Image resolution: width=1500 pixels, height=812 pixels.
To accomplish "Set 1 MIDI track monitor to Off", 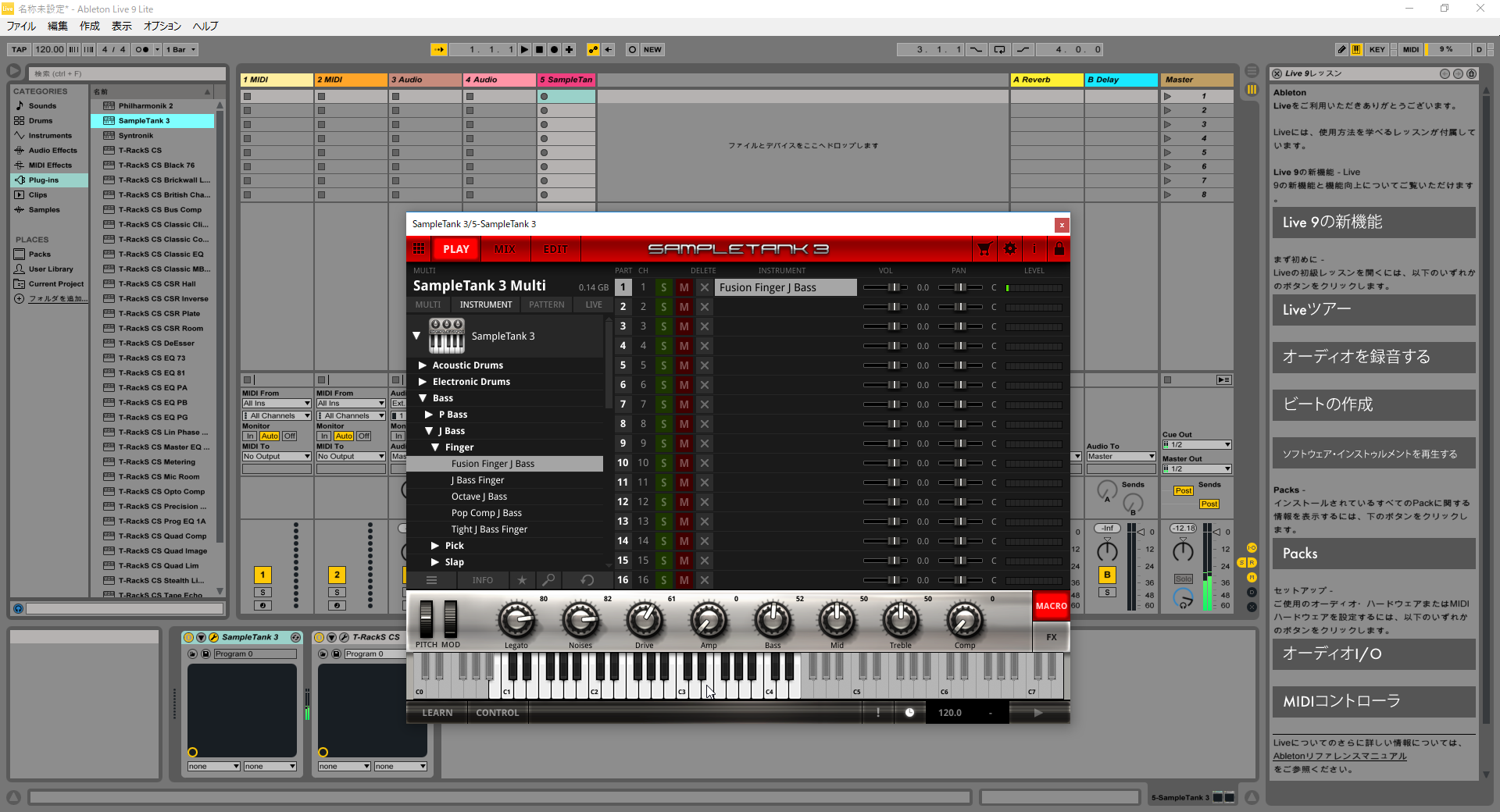I will [290, 436].
